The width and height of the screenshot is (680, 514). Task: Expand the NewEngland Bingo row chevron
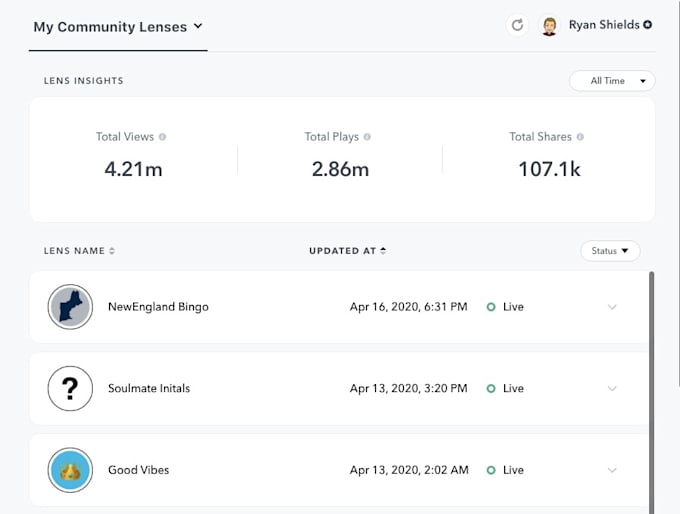[x=612, y=307]
